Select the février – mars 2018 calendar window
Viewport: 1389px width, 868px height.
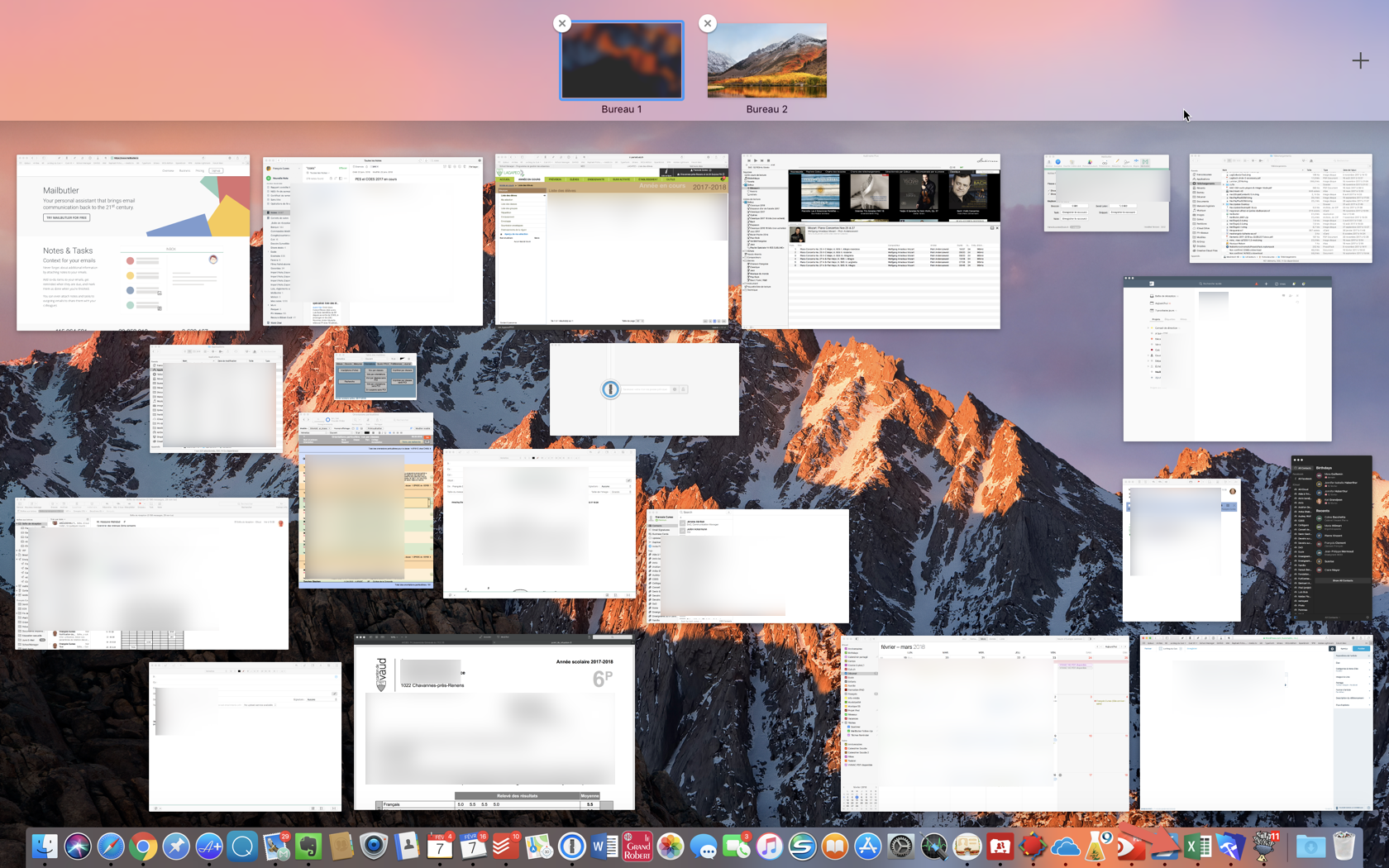tap(985, 723)
